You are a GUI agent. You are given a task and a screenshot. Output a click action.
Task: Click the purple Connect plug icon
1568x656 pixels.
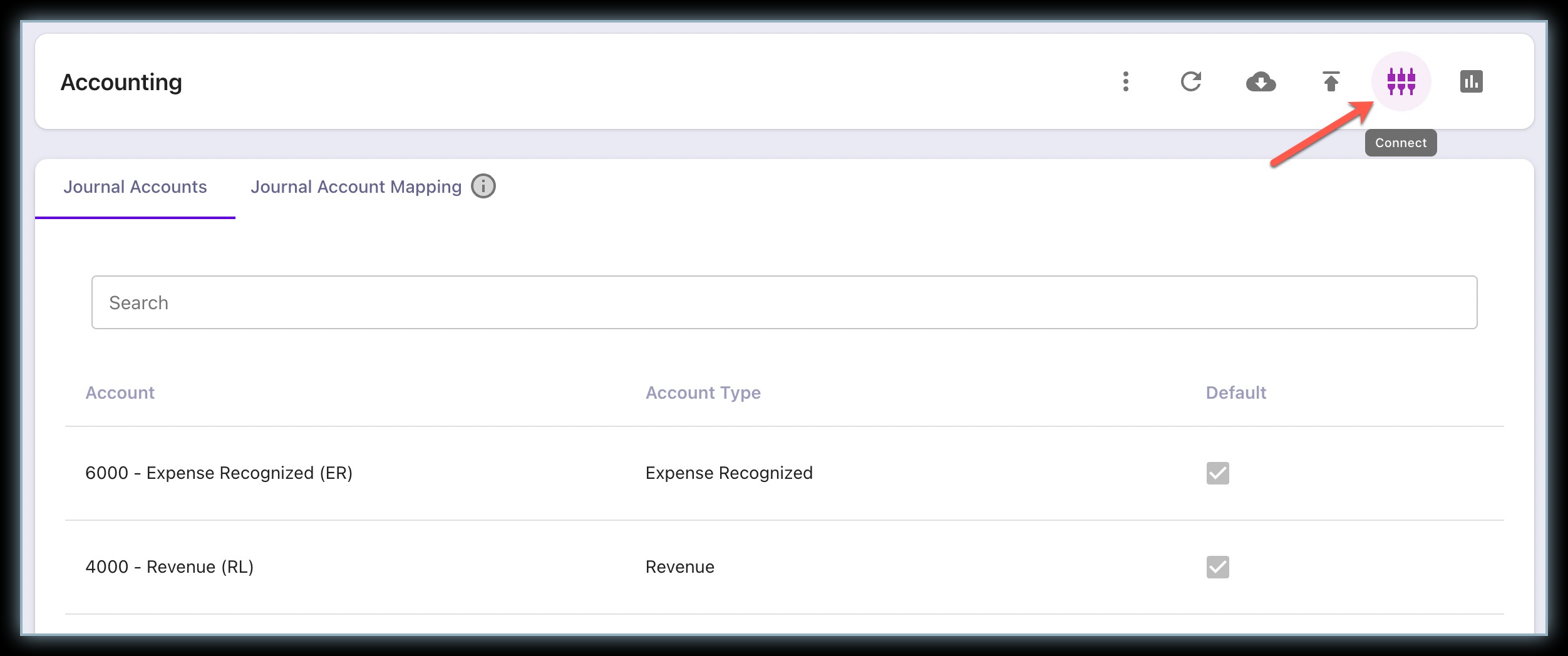(x=1401, y=81)
